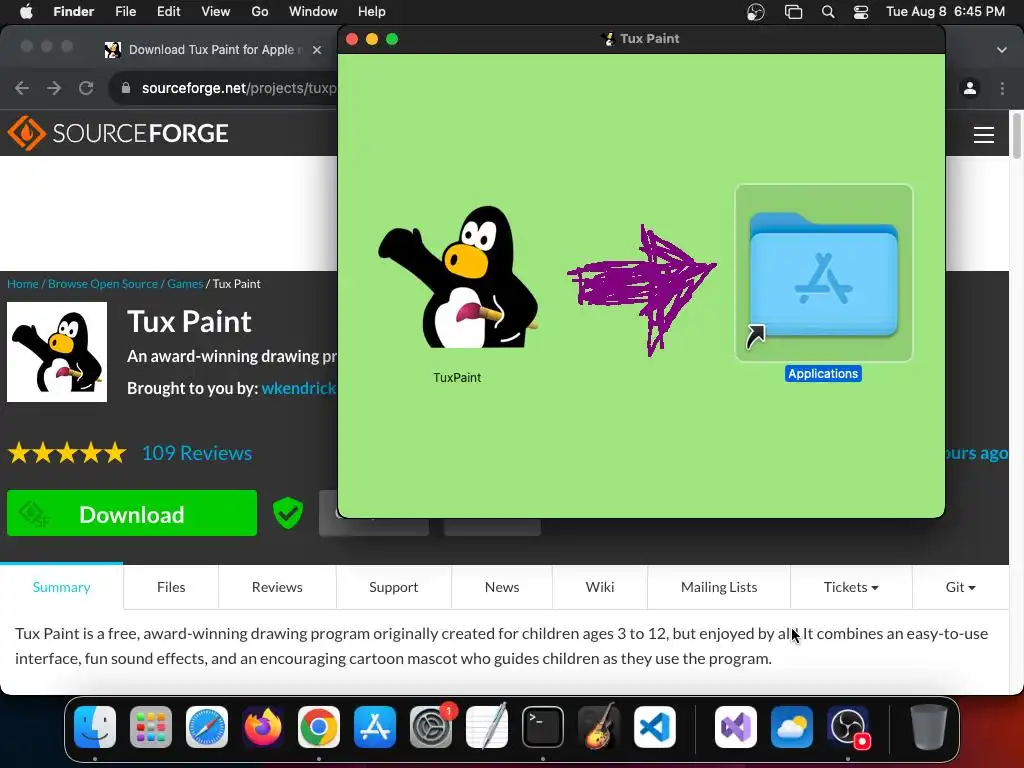
Task: Open Terminal from the Dock
Action: click(x=543, y=727)
